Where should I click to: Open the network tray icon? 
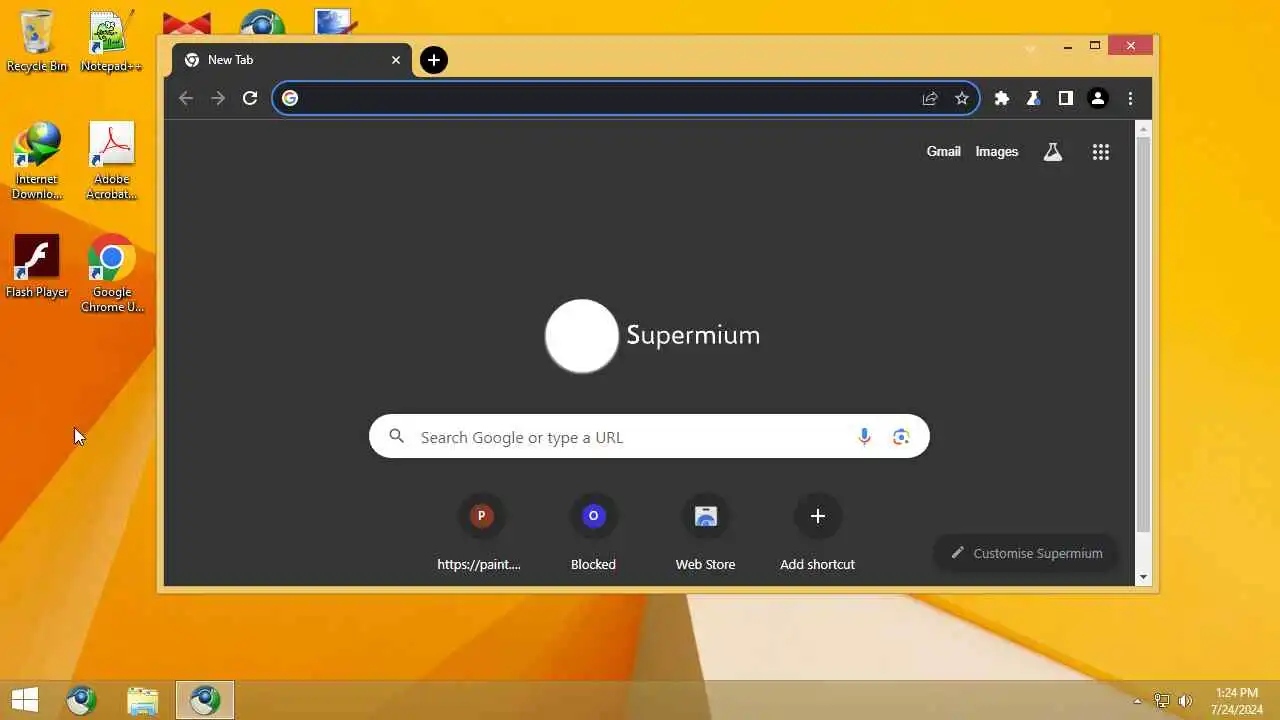coord(1162,701)
